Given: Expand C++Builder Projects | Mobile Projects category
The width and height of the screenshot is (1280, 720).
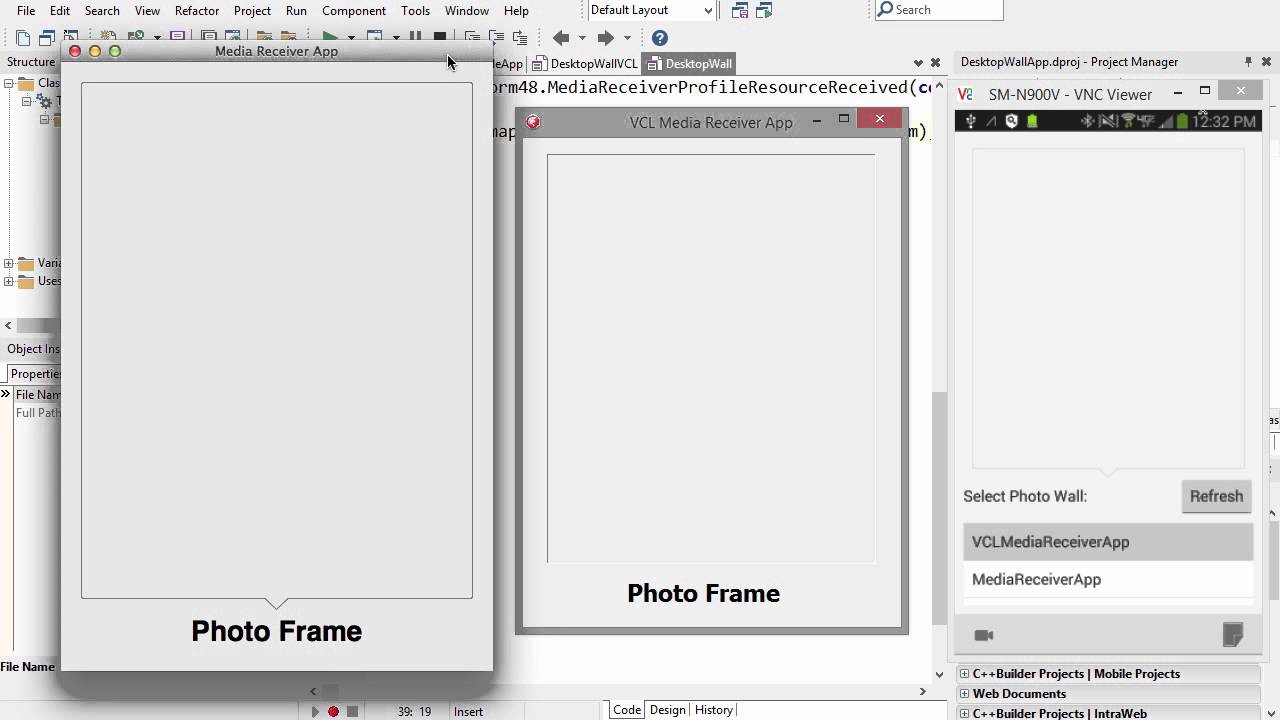Looking at the screenshot, I should point(964,674).
